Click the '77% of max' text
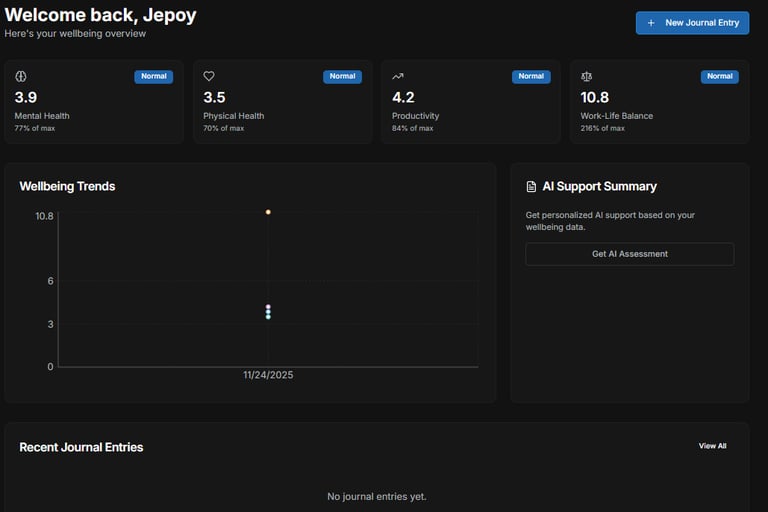The height and width of the screenshot is (512, 768). pos(35,128)
